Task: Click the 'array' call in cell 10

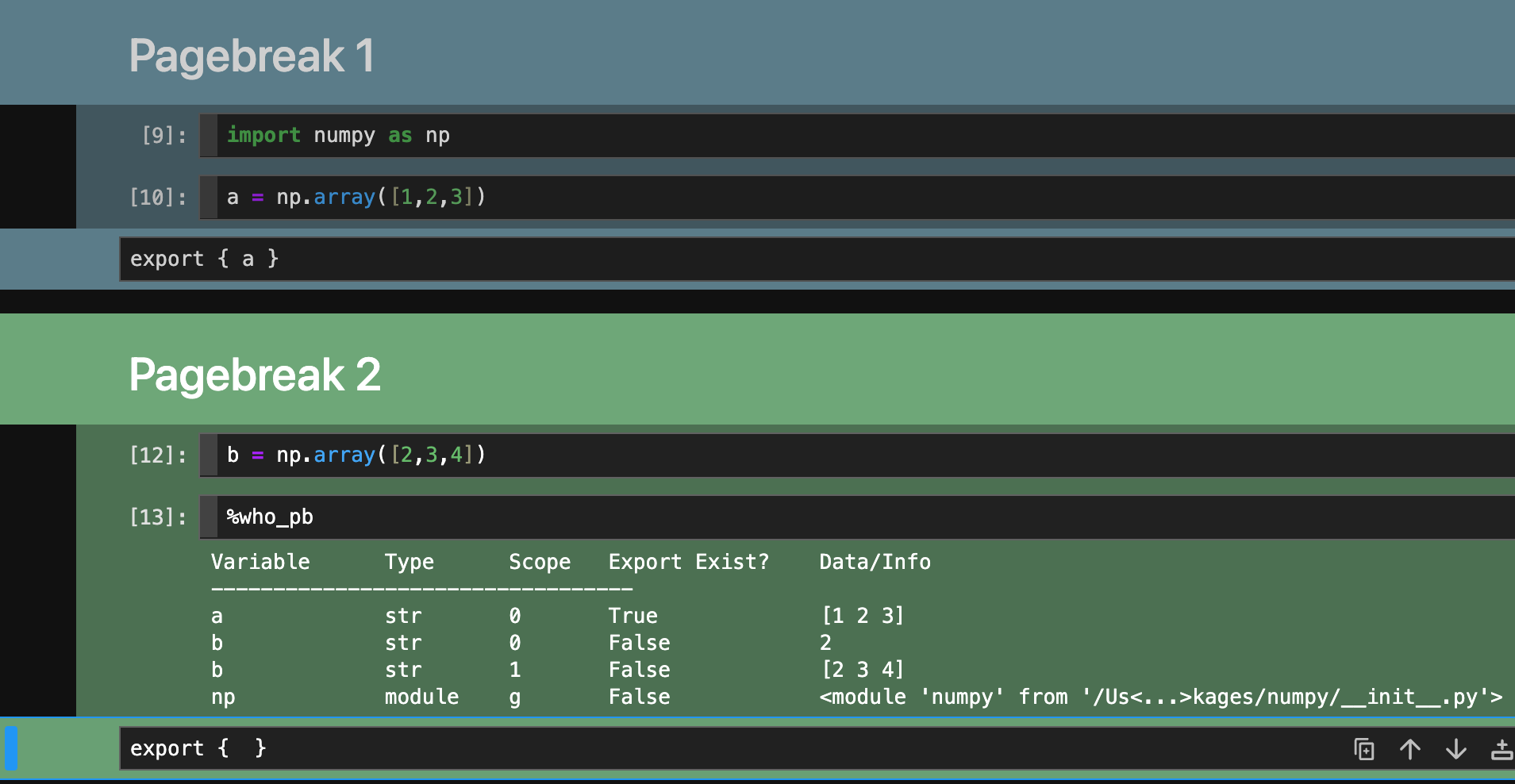Action: click(344, 198)
